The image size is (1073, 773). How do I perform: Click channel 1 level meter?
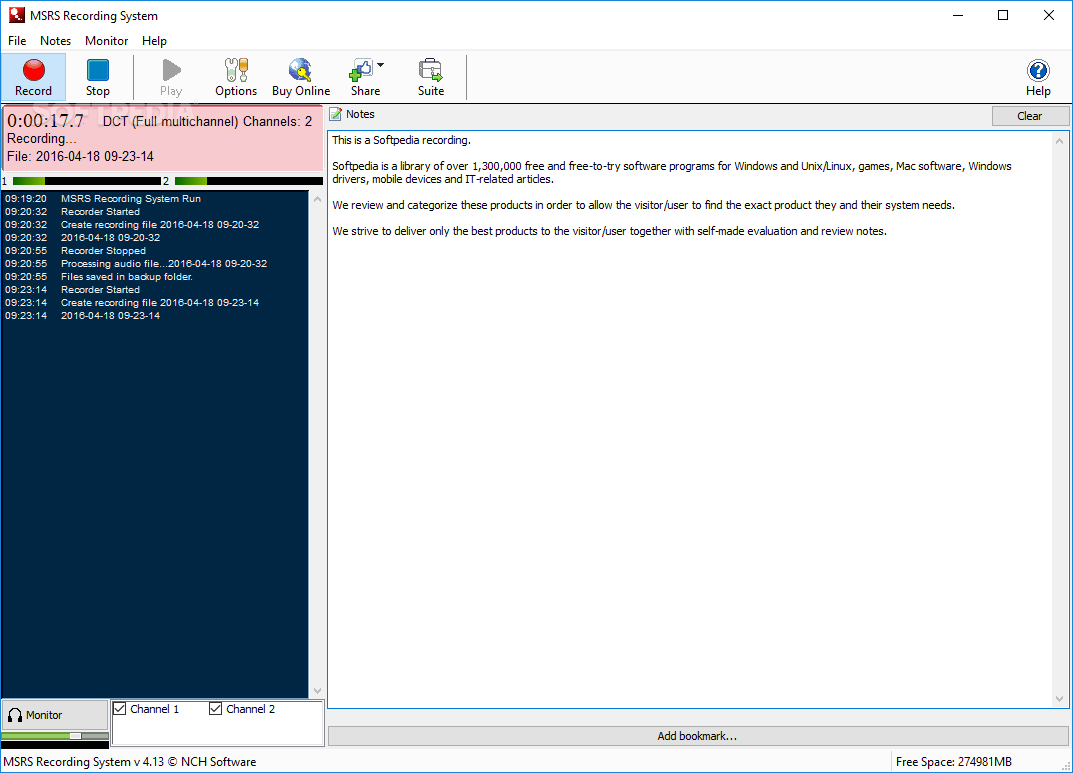[x=87, y=181]
